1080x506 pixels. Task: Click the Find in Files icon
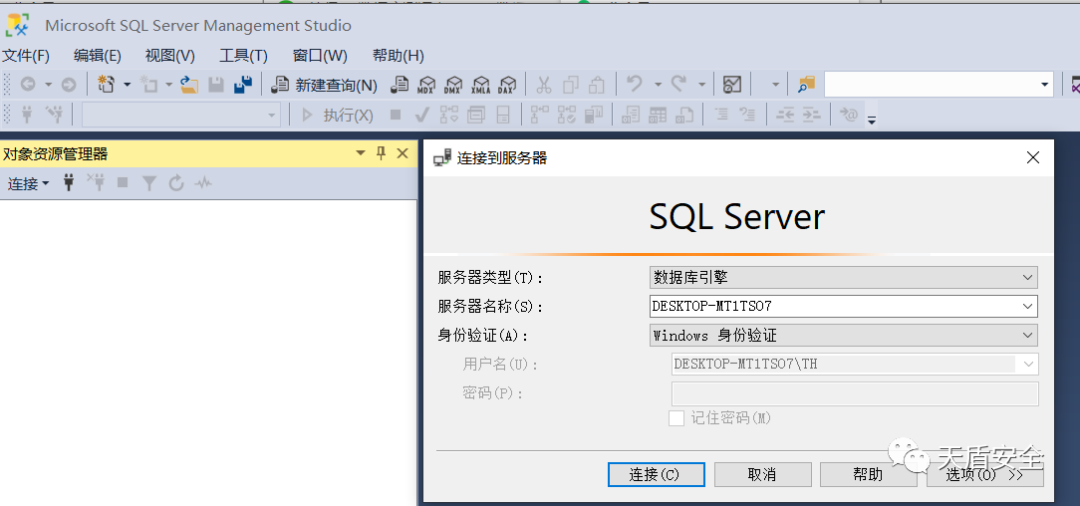tap(806, 85)
